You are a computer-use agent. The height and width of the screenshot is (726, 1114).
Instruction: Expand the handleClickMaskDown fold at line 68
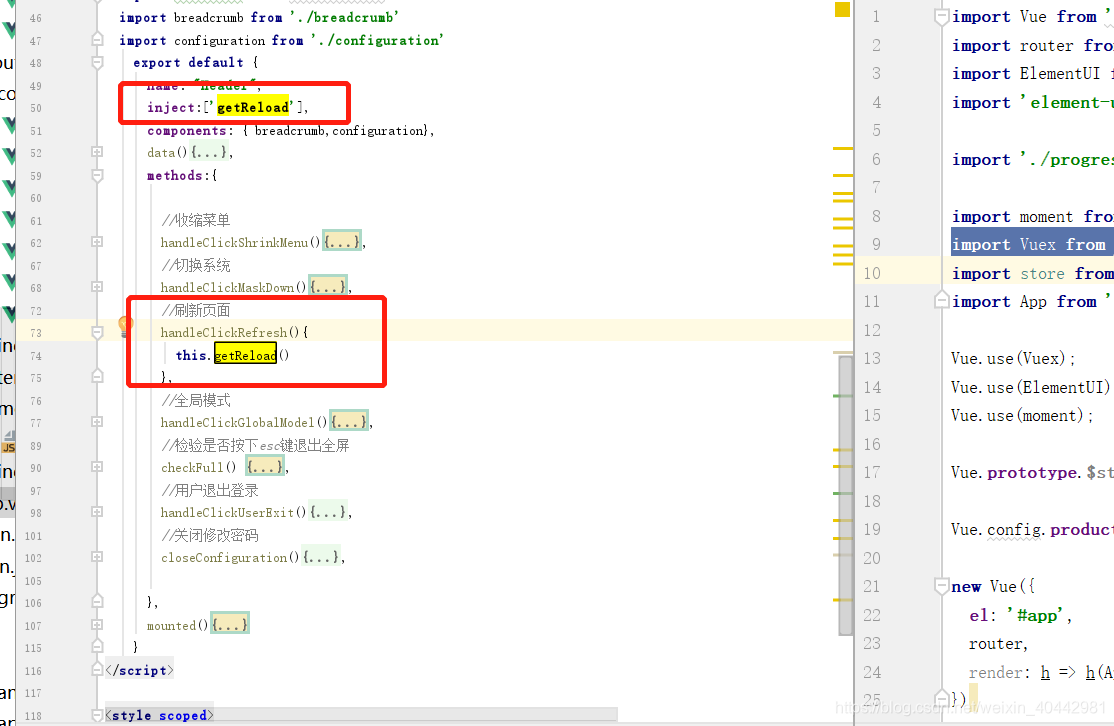pyautogui.click(x=97, y=287)
